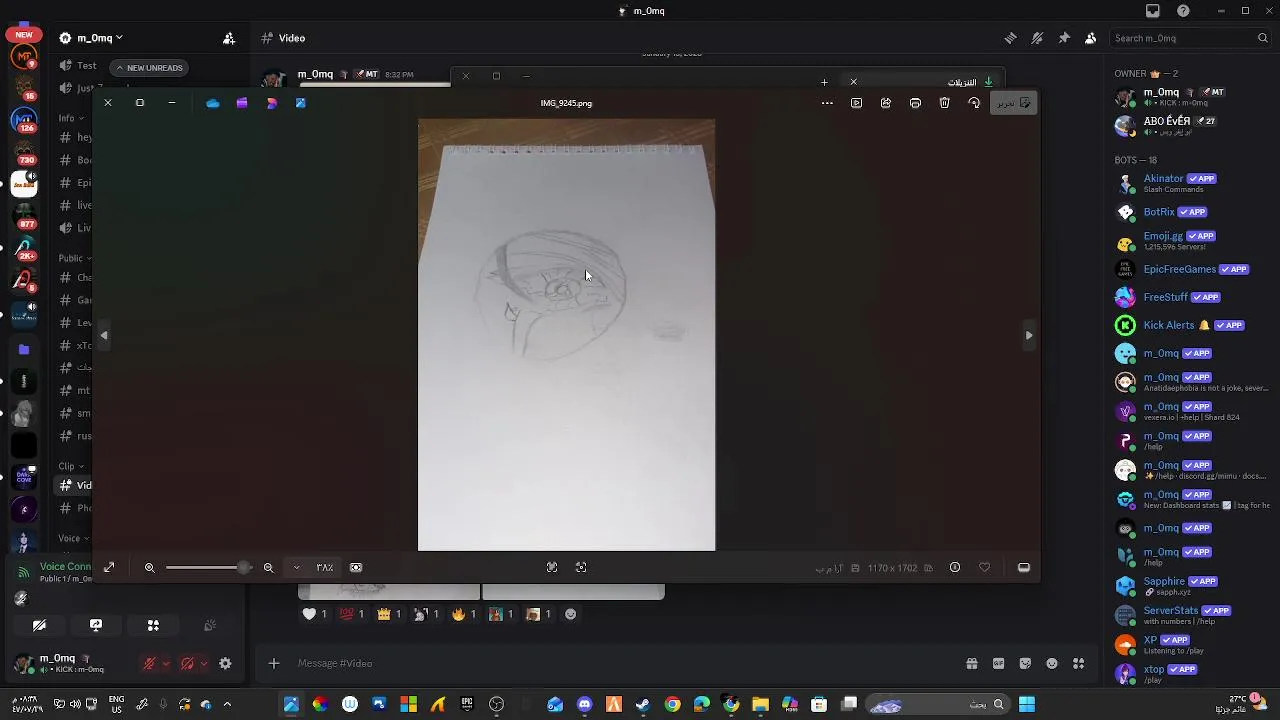1280x720 pixels.
Task: Favorite the image with the heart icon
Action: tap(984, 568)
